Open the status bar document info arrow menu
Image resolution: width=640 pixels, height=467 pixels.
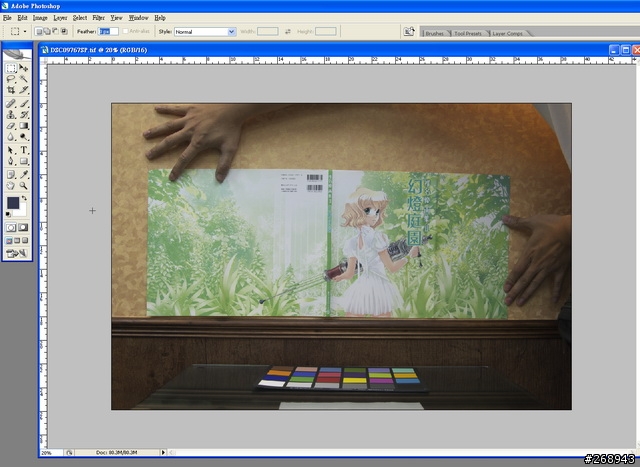point(163,452)
